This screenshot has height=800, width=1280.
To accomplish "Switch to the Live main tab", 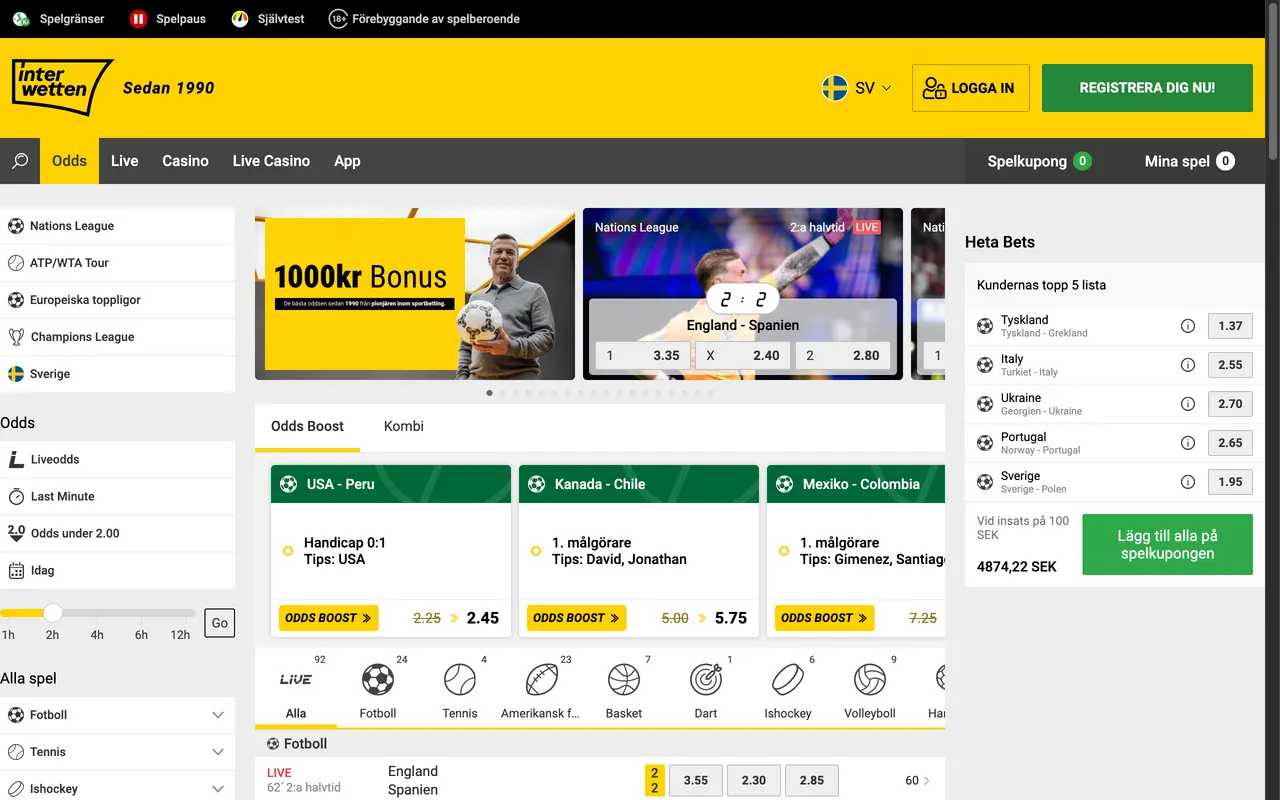I will pos(125,161).
